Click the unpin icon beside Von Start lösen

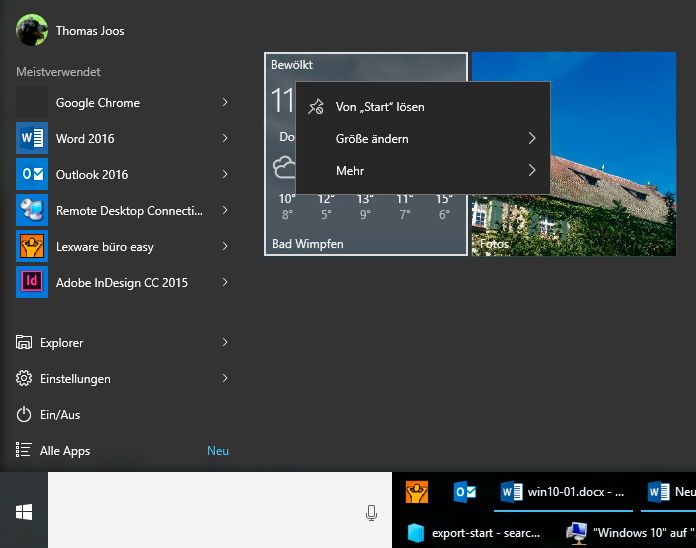pos(316,106)
